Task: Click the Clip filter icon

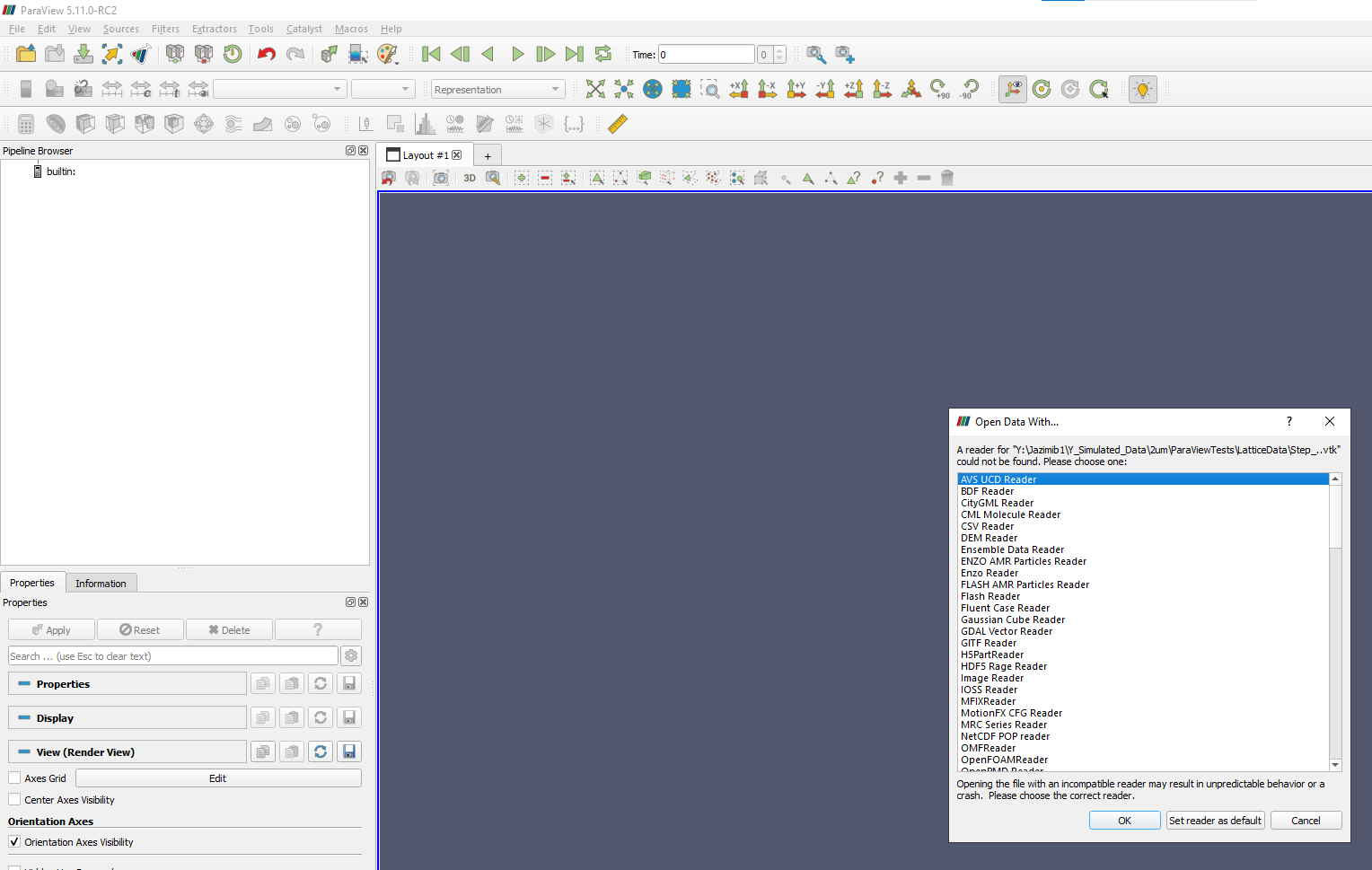Action: coord(85,124)
